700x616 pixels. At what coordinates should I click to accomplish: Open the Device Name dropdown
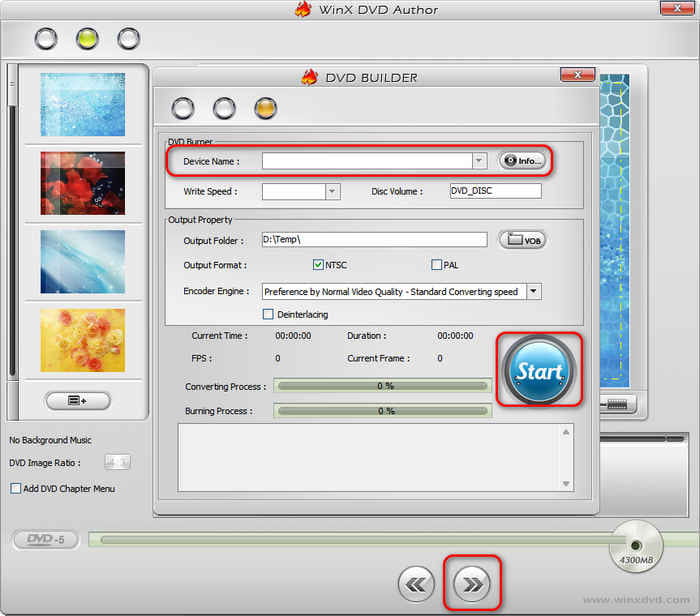pyautogui.click(x=479, y=161)
